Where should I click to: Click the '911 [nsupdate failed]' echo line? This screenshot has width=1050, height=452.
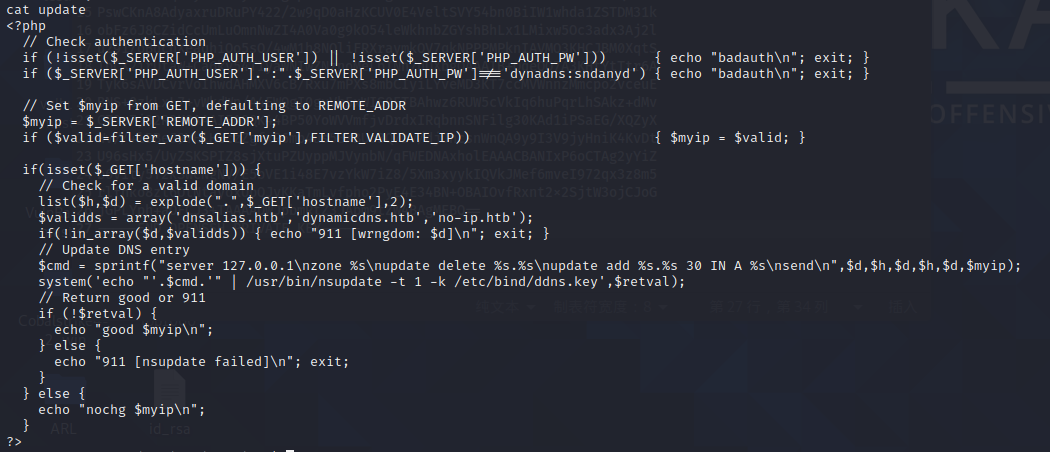(x=202, y=362)
